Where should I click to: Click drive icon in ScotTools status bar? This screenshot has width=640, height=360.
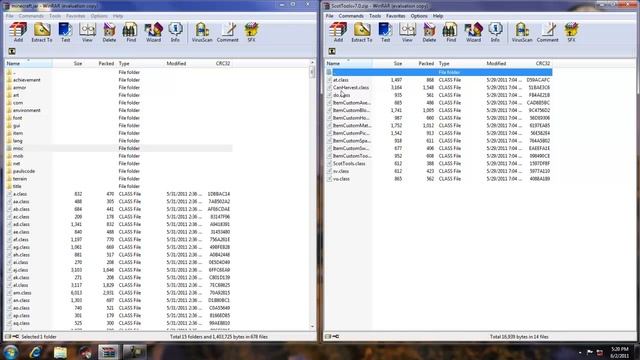click(328, 337)
